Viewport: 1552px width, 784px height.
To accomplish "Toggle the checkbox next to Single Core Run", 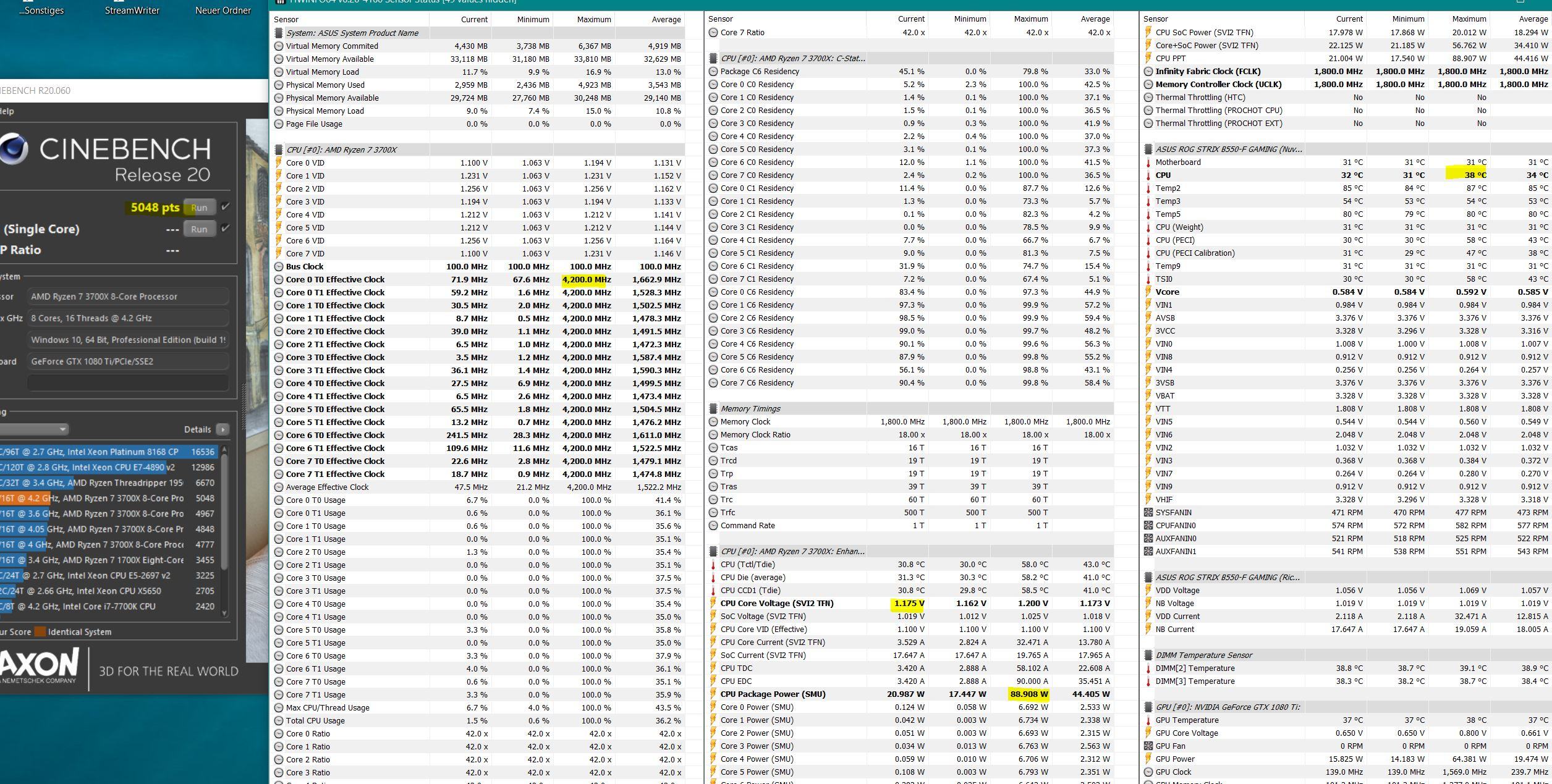I will pos(226,228).
